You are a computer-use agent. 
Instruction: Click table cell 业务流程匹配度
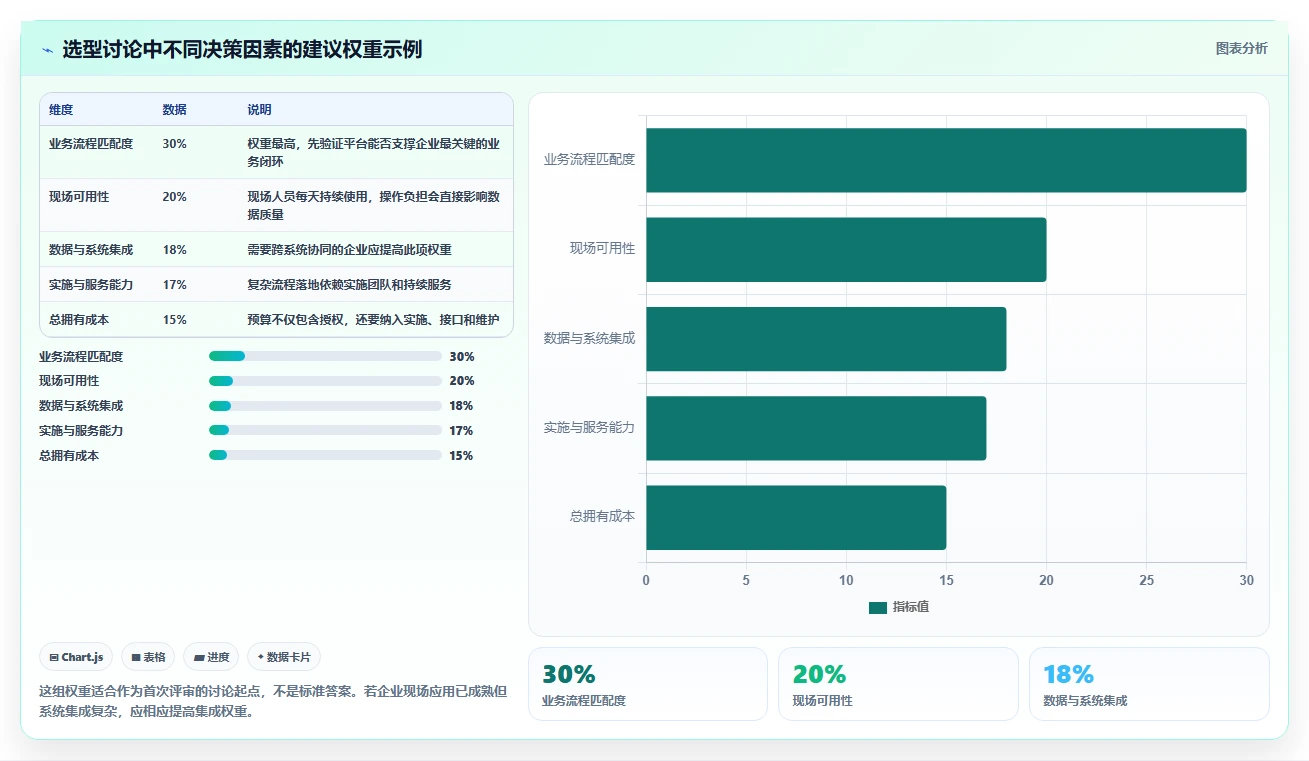(x=91, y=144)
